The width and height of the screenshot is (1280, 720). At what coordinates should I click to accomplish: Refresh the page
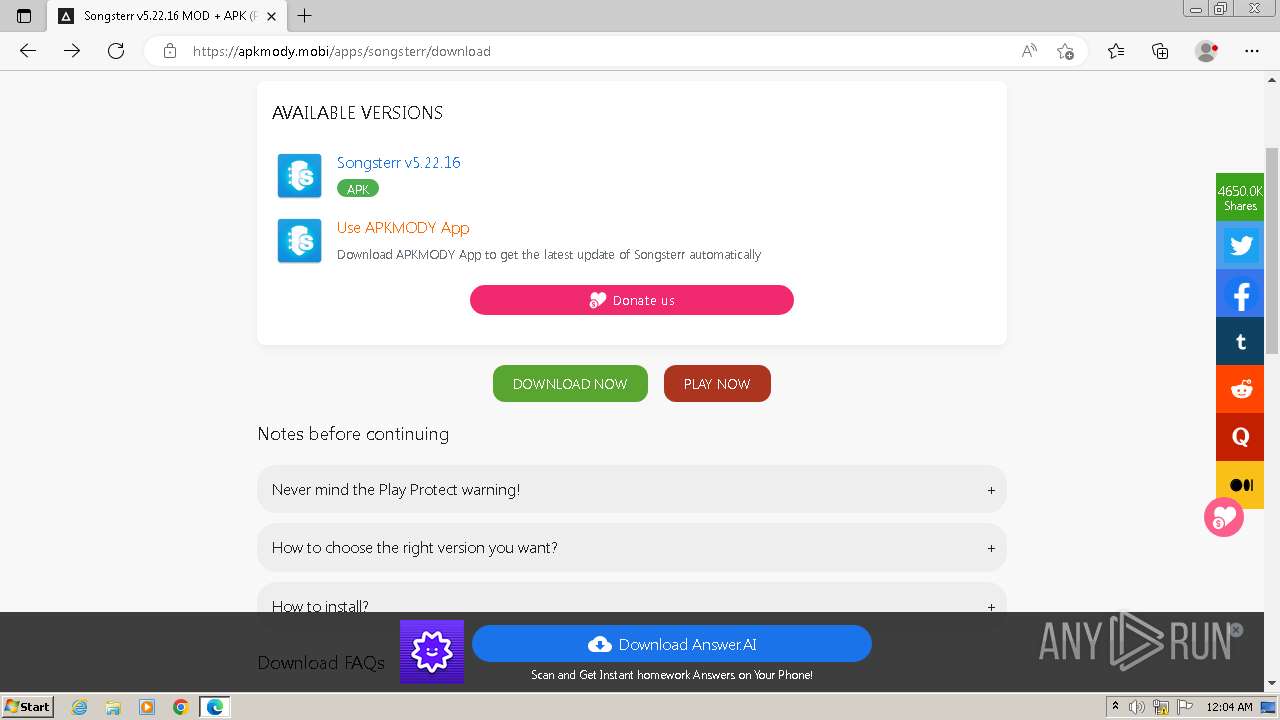pyautogui.click(x=116, y=51)
